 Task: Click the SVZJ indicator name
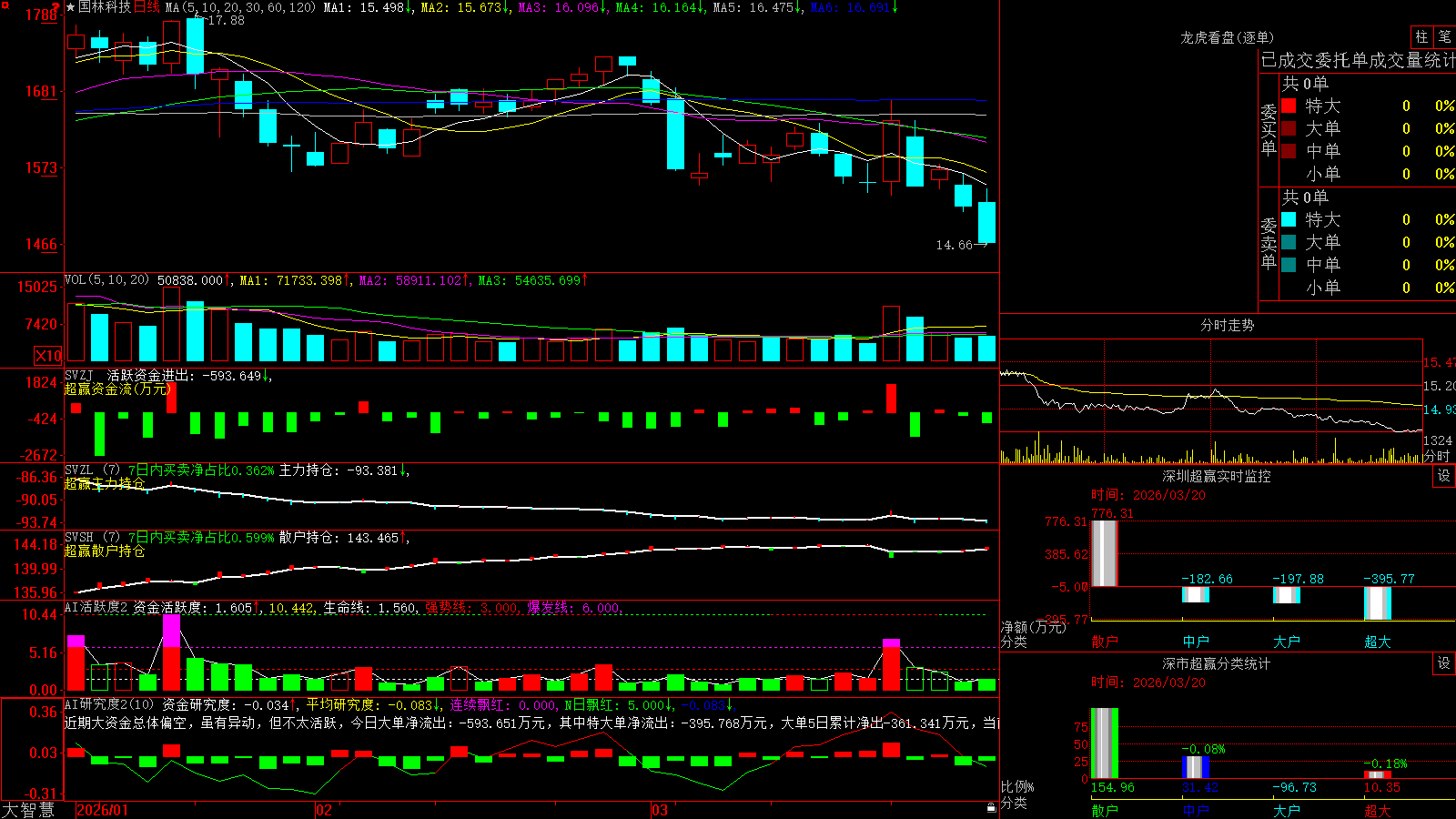(x=79, y=375)
